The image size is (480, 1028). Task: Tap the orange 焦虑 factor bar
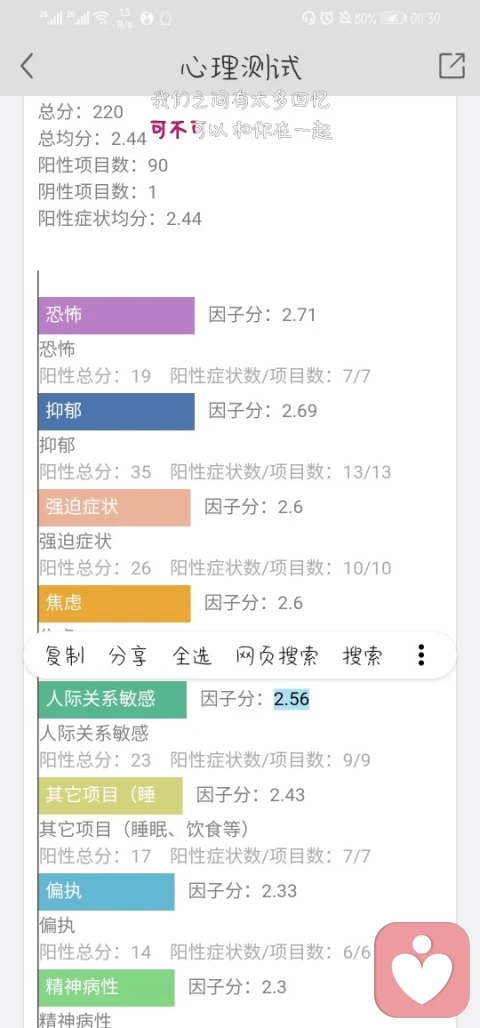114,603
